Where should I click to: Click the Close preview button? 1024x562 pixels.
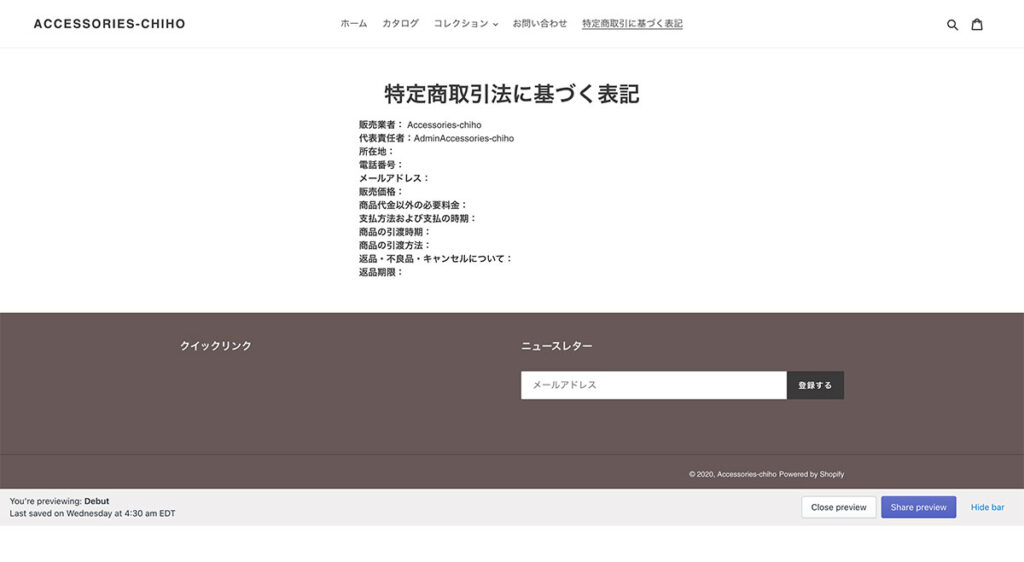839,507
